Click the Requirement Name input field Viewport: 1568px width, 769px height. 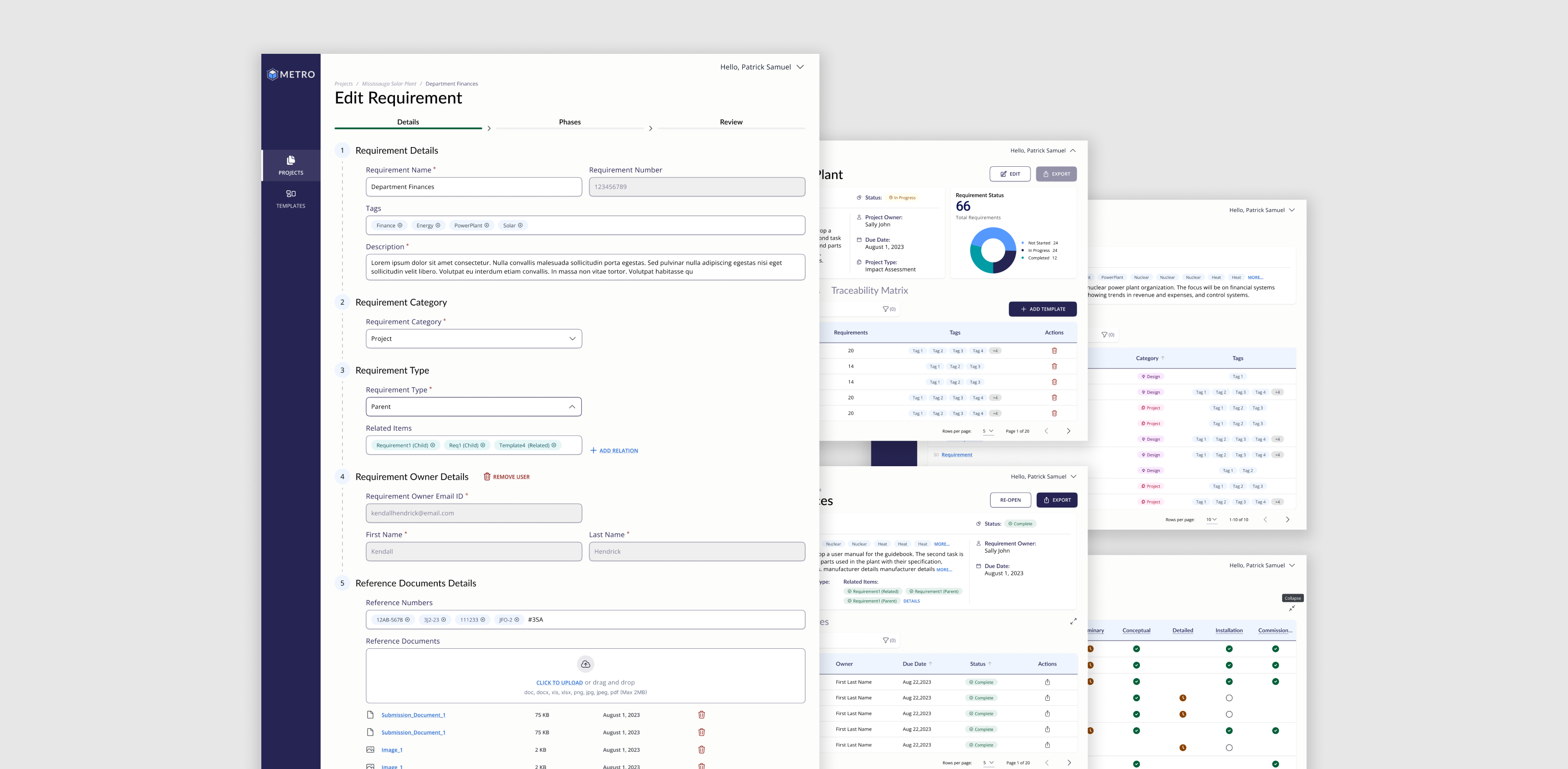[x=474, y=187]
